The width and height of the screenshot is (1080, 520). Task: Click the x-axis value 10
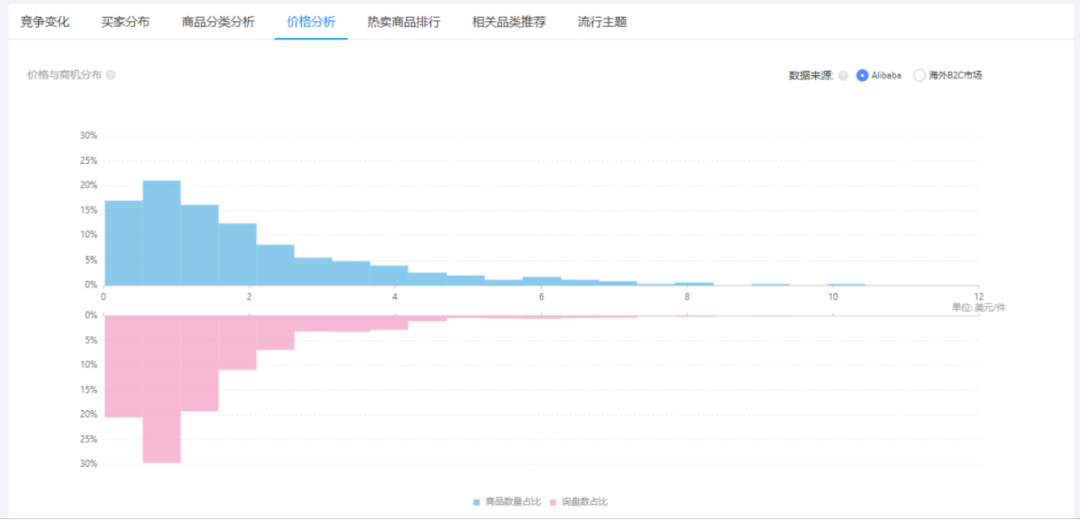click(833, 296)
